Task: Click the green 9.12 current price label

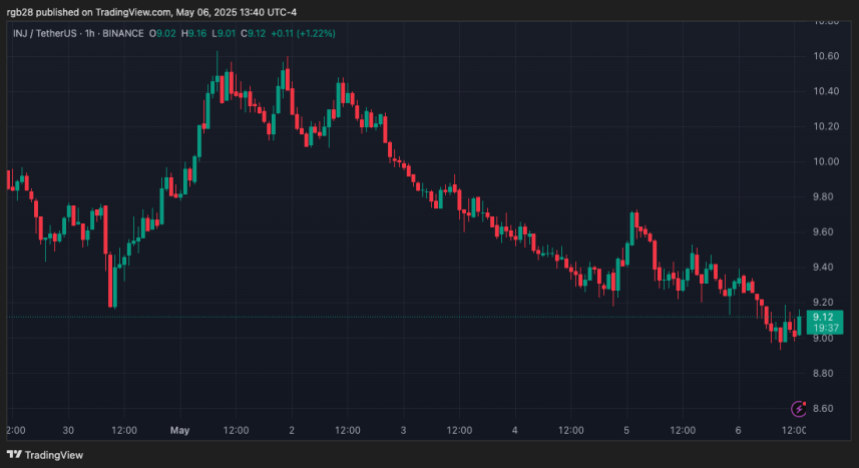Action: [x=825, y=317]
